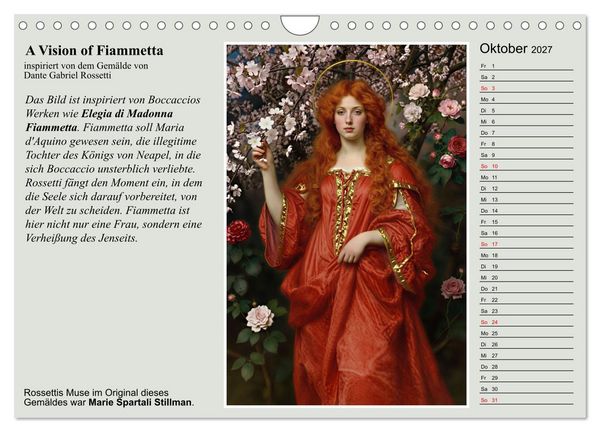The width and height of the screenshot is (600, 432).
Task: Click calendar row 'Fr 29'
Action: [x=527, y=377]
